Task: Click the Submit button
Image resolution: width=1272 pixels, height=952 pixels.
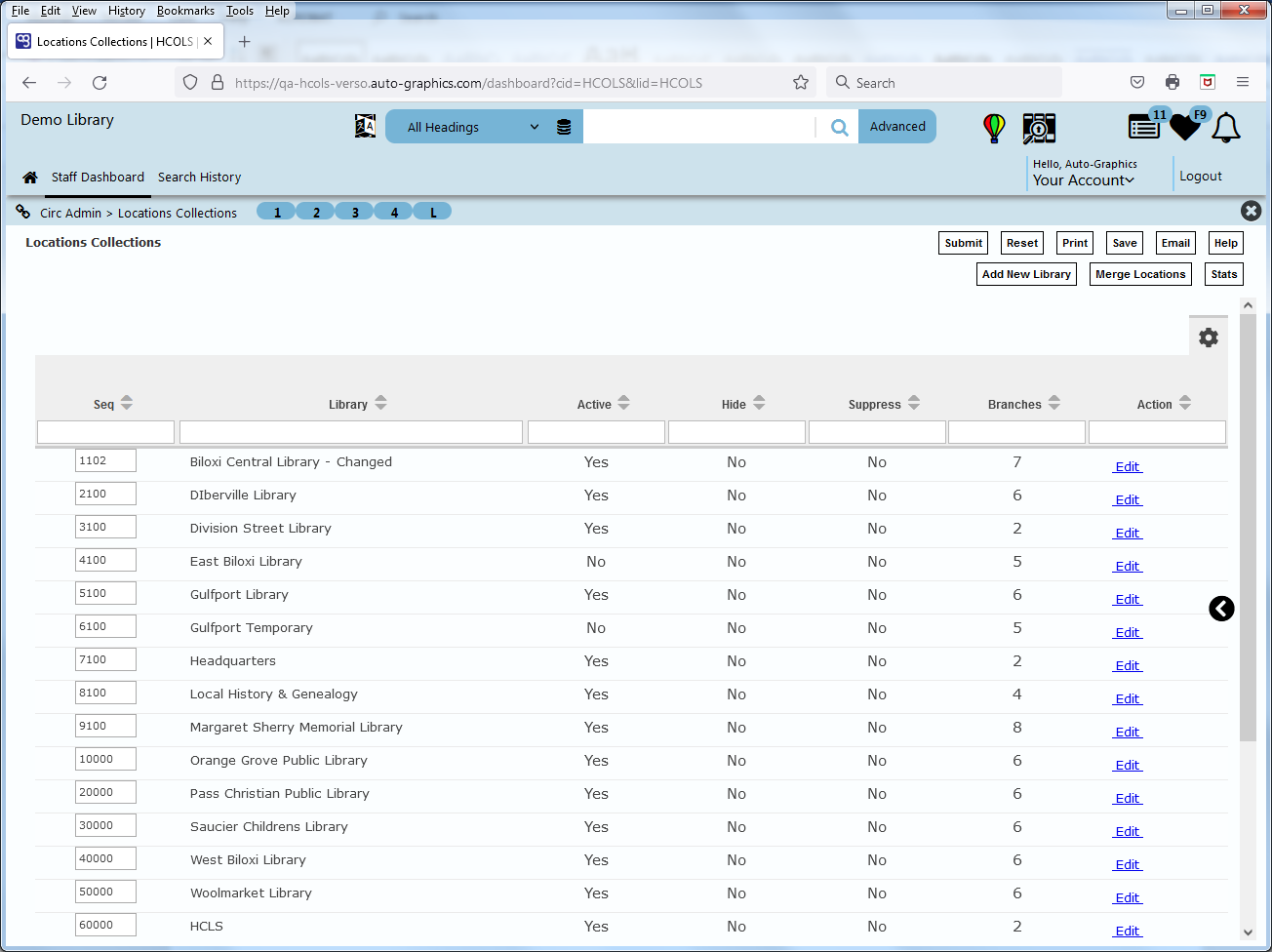Action: [964, 243]
